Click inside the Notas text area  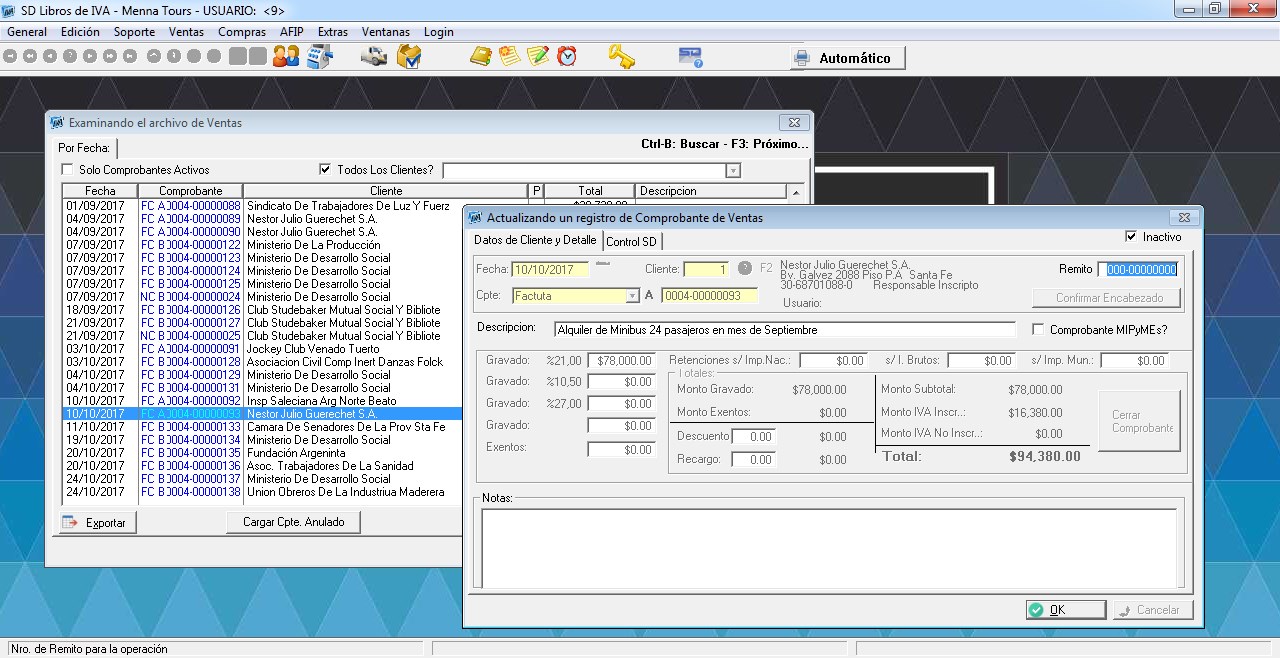coord(828,548)
